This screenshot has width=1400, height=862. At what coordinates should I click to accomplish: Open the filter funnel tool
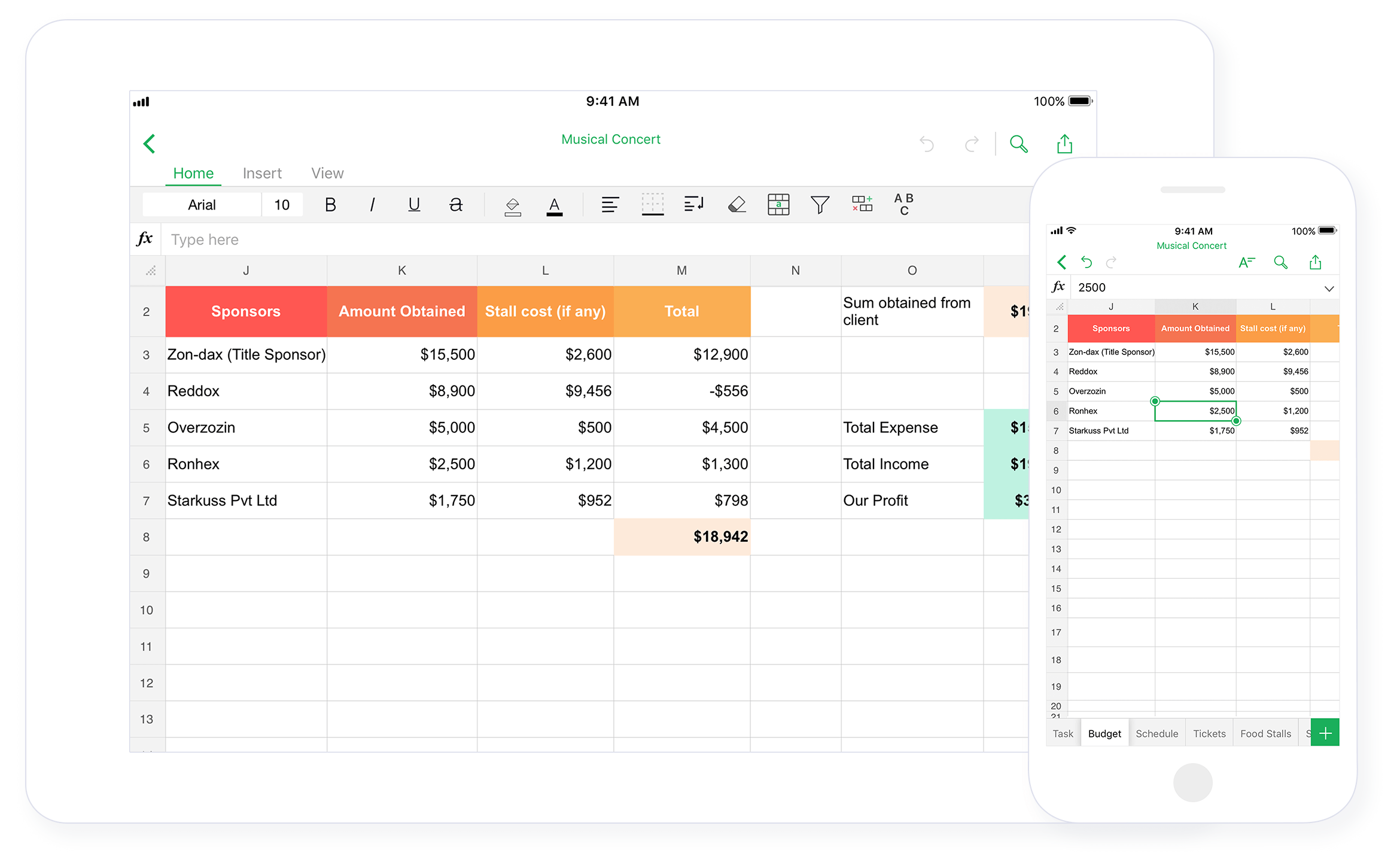(x=820, y=205)
